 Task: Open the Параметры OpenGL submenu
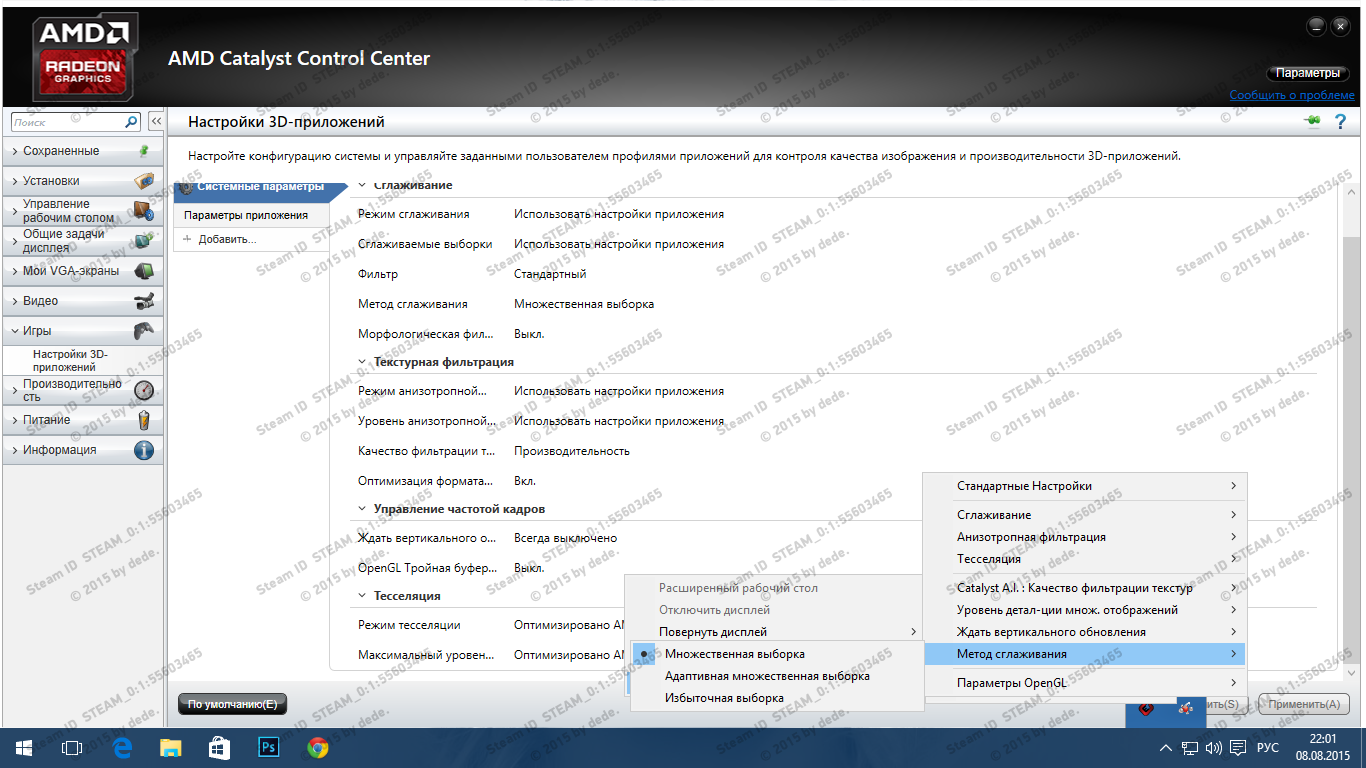[1085, 683]
